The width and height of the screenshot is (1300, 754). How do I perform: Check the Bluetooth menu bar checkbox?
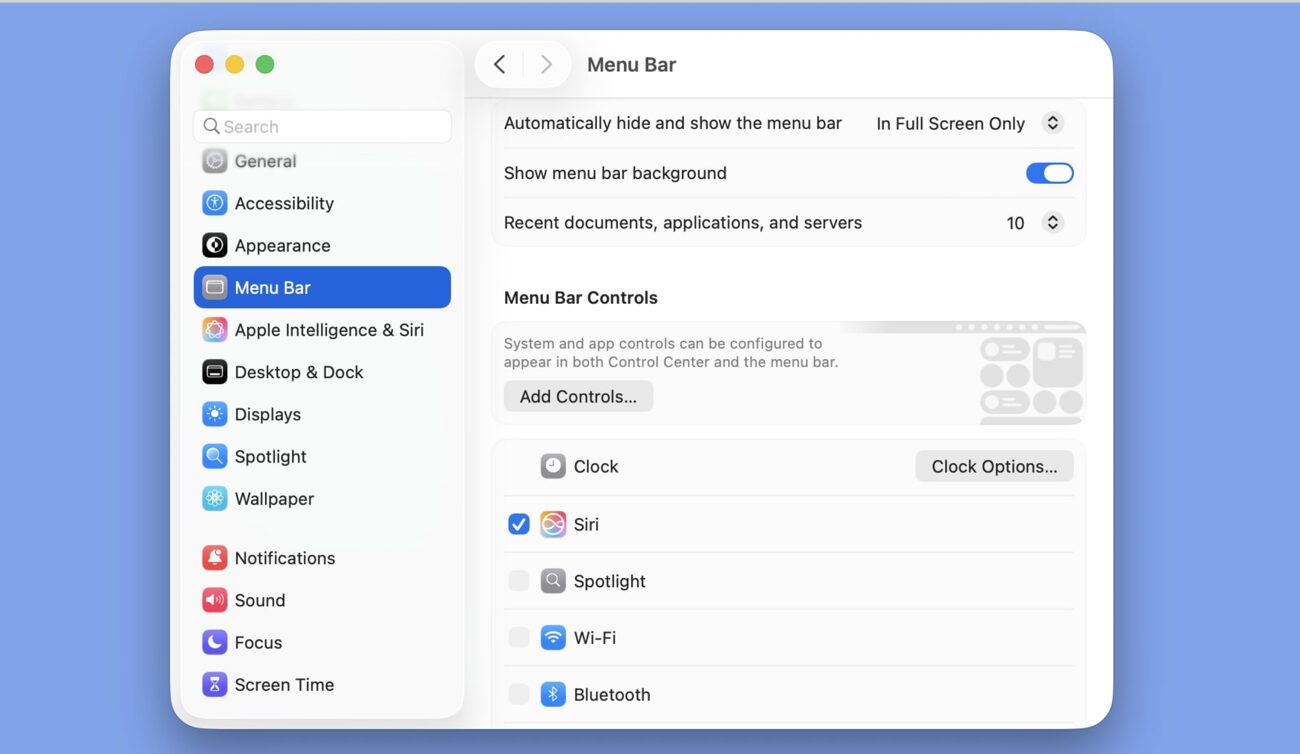tap(519, 694)
